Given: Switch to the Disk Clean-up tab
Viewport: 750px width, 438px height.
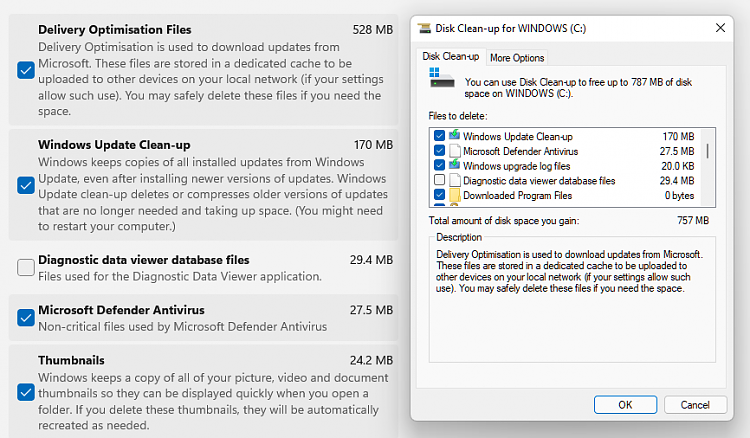Looking at the screenshot, I should 451,56.
